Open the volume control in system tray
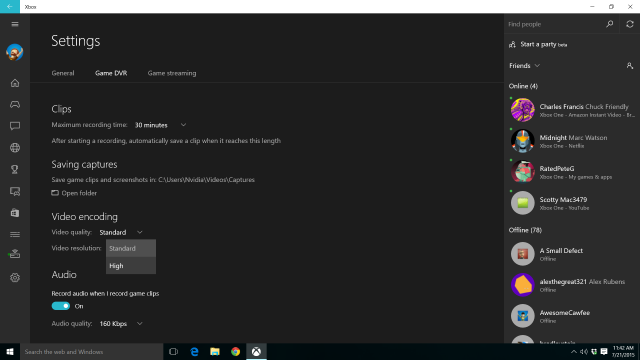This screenshot has height=360, width=640. [584, 352]
